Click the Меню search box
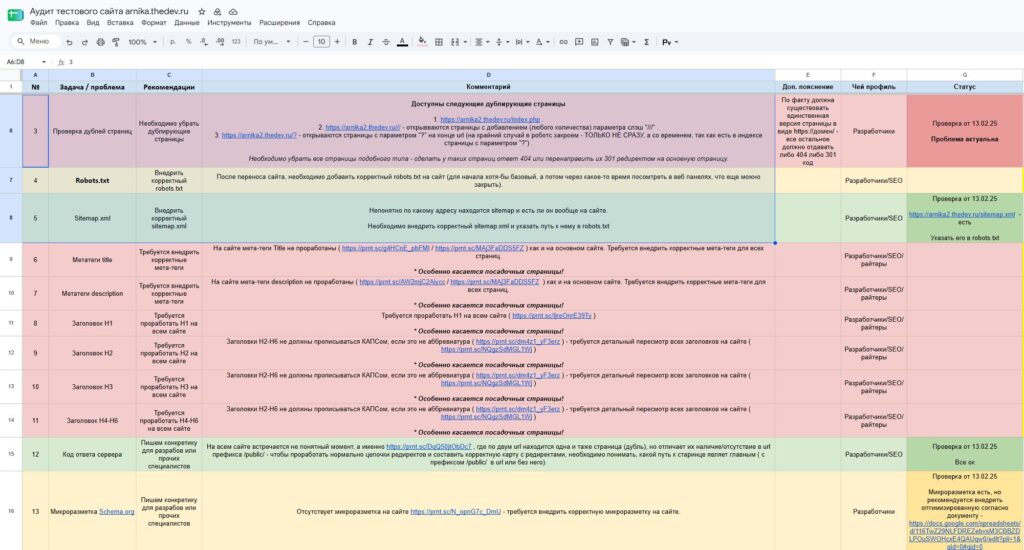 click(34, 42)
